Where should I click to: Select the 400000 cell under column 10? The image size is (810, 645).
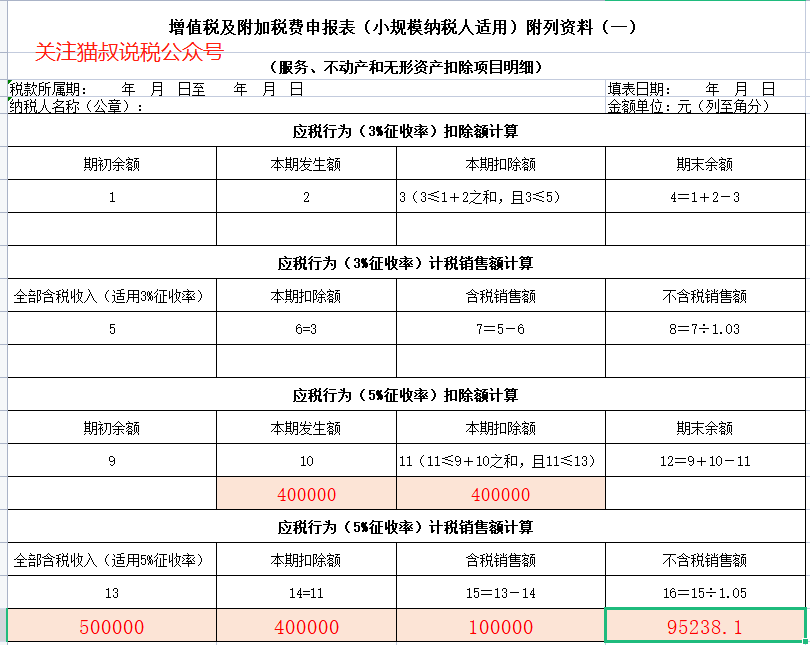[306, 494]
